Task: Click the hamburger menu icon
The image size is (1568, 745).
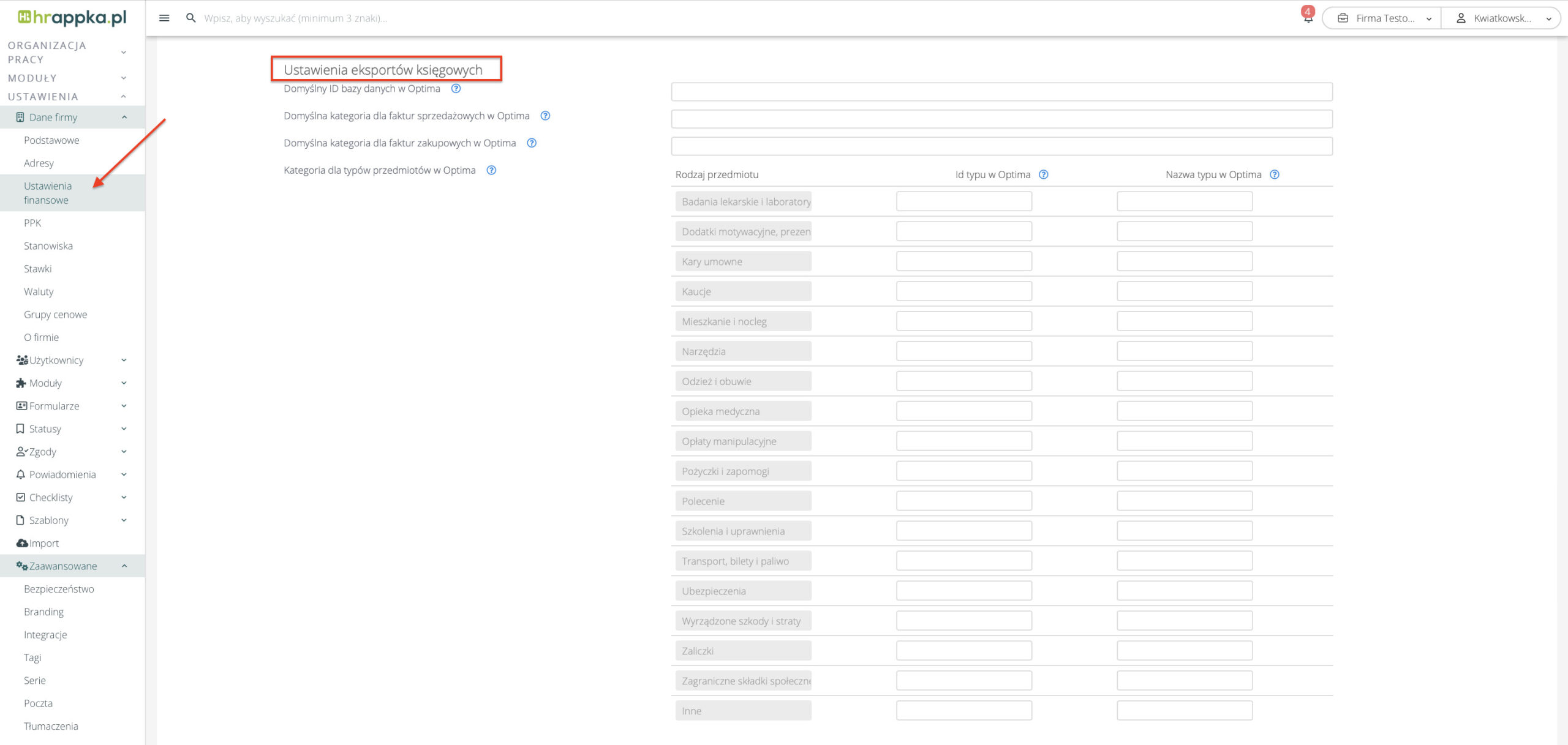Action: [164, 18]
